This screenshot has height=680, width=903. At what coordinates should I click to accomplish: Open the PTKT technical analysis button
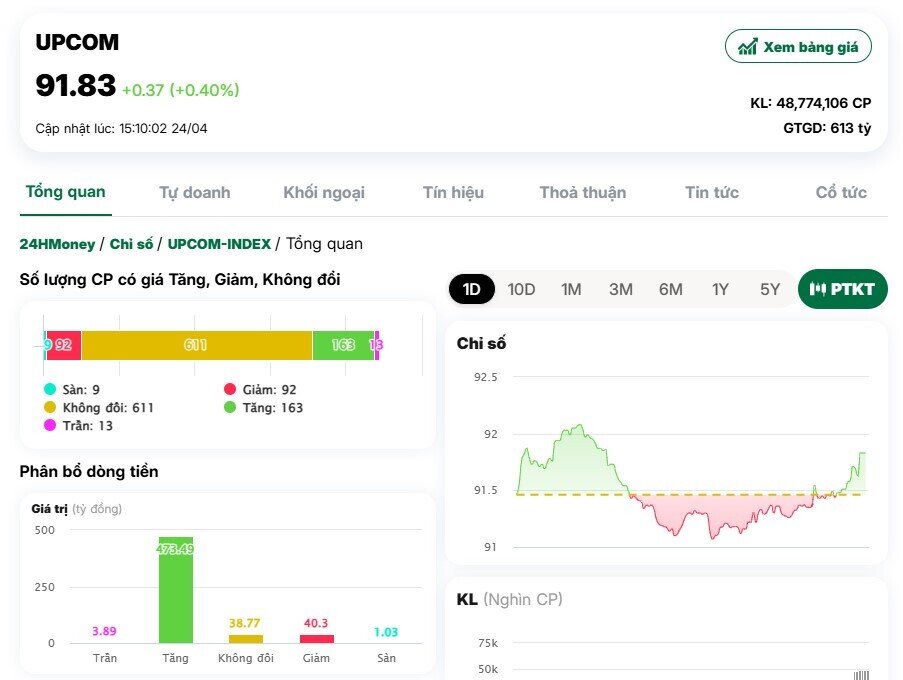coord(843,288)
